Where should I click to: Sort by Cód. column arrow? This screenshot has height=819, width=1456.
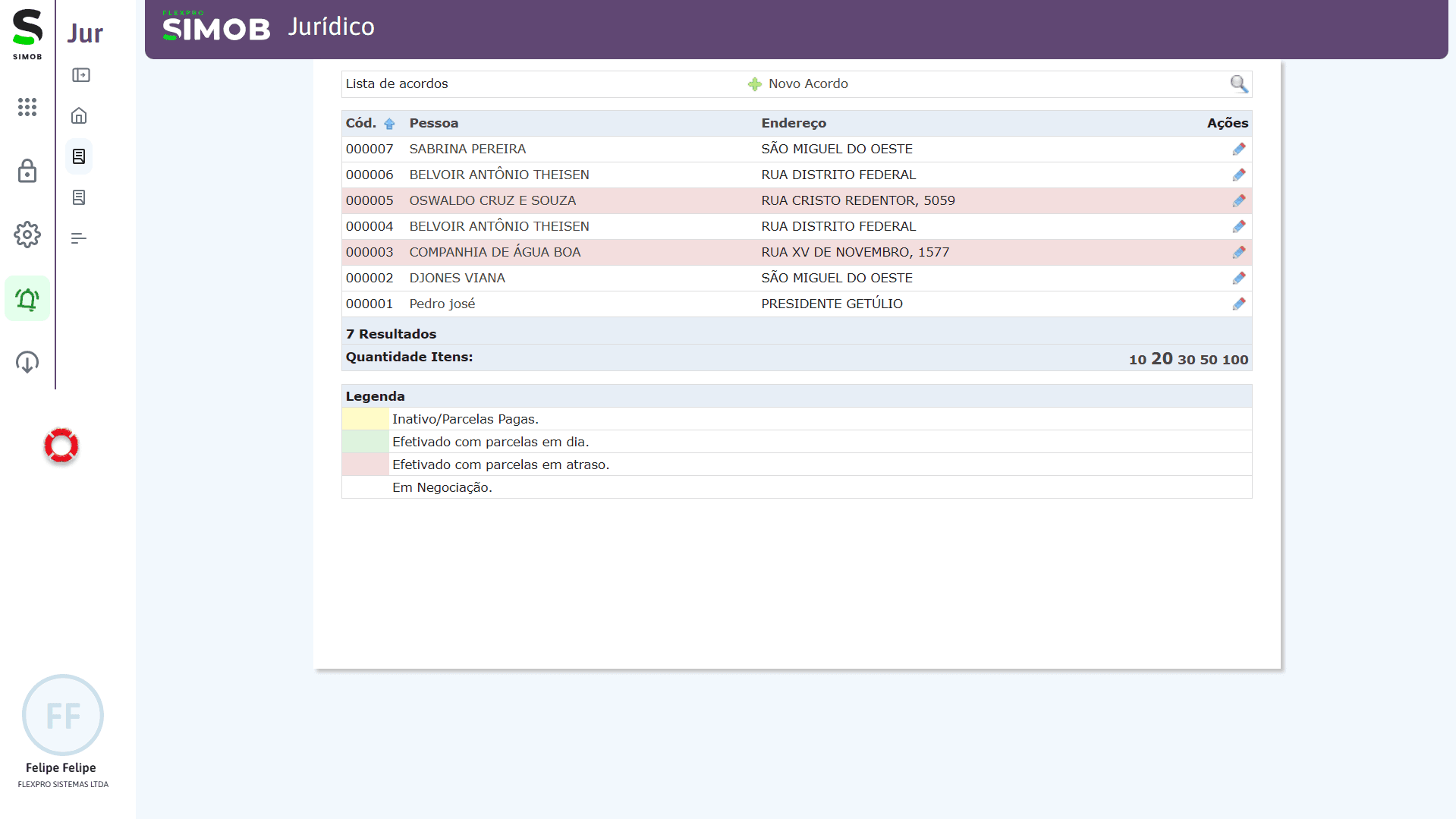pos(389,124)
